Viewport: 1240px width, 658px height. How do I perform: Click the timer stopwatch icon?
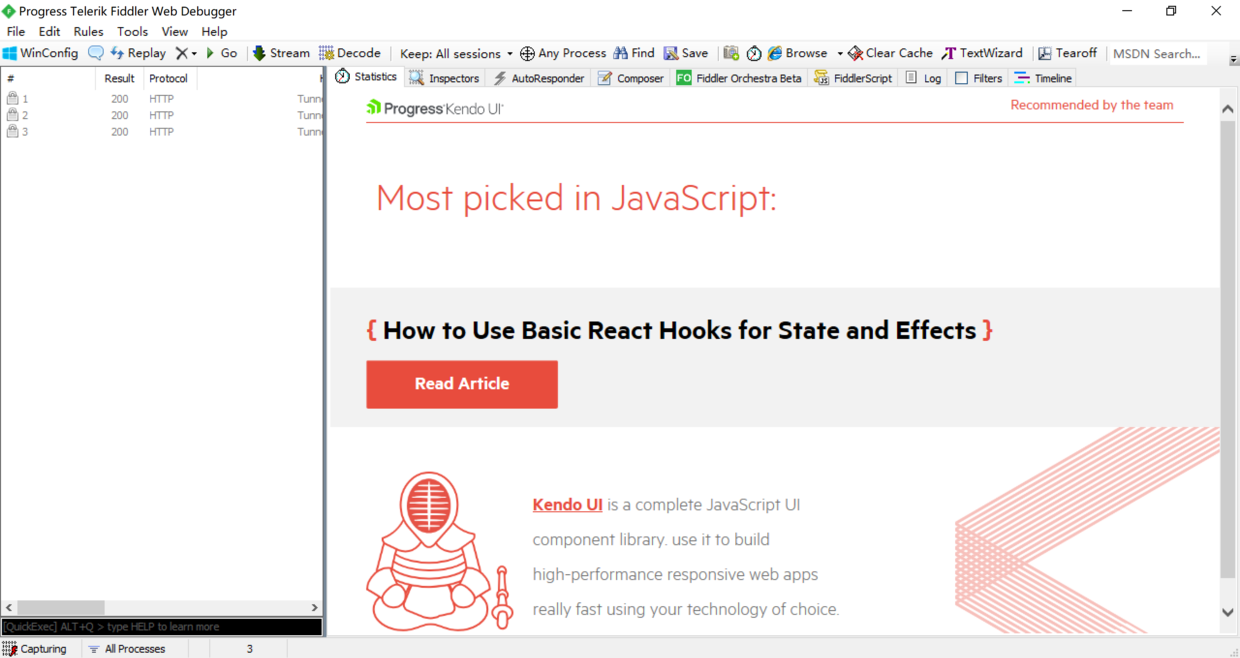tap(754, 53)
